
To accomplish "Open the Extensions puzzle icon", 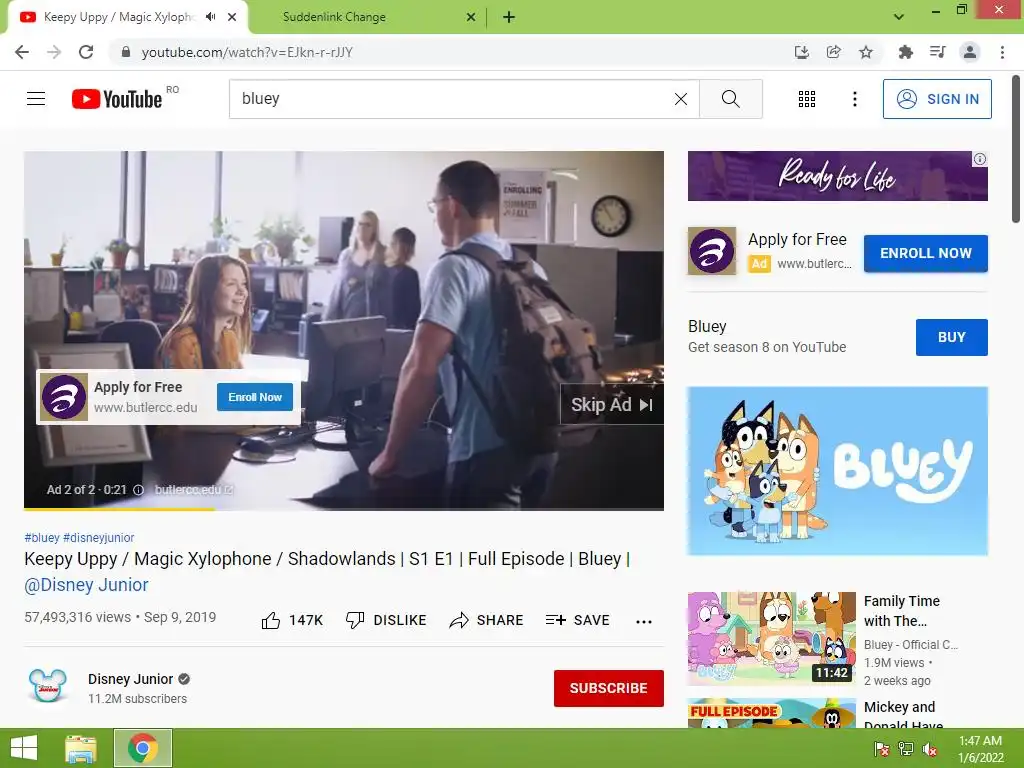I will tap(905, 52).
